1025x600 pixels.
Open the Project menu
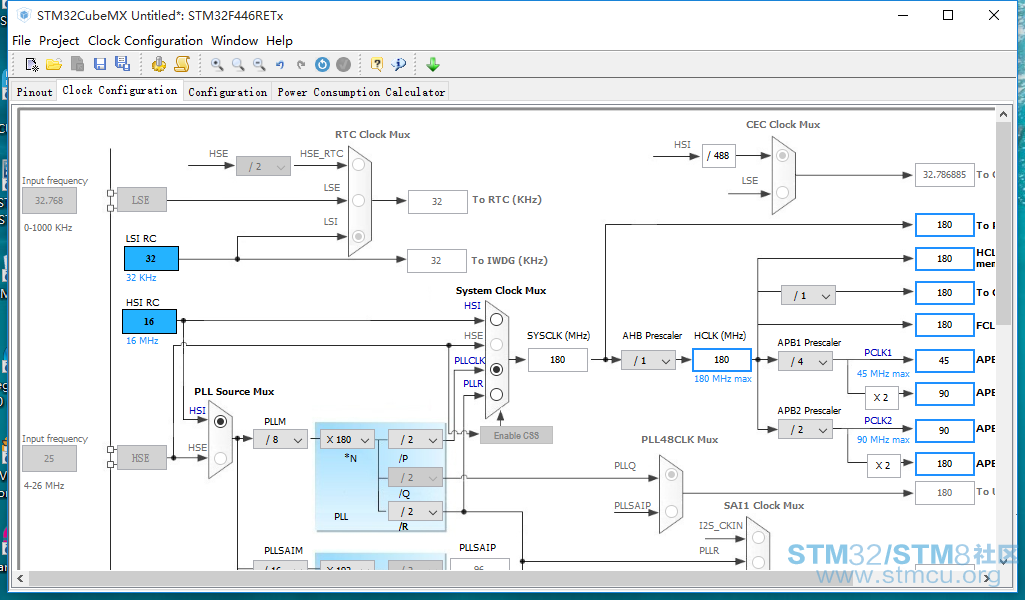coord(59,41)
